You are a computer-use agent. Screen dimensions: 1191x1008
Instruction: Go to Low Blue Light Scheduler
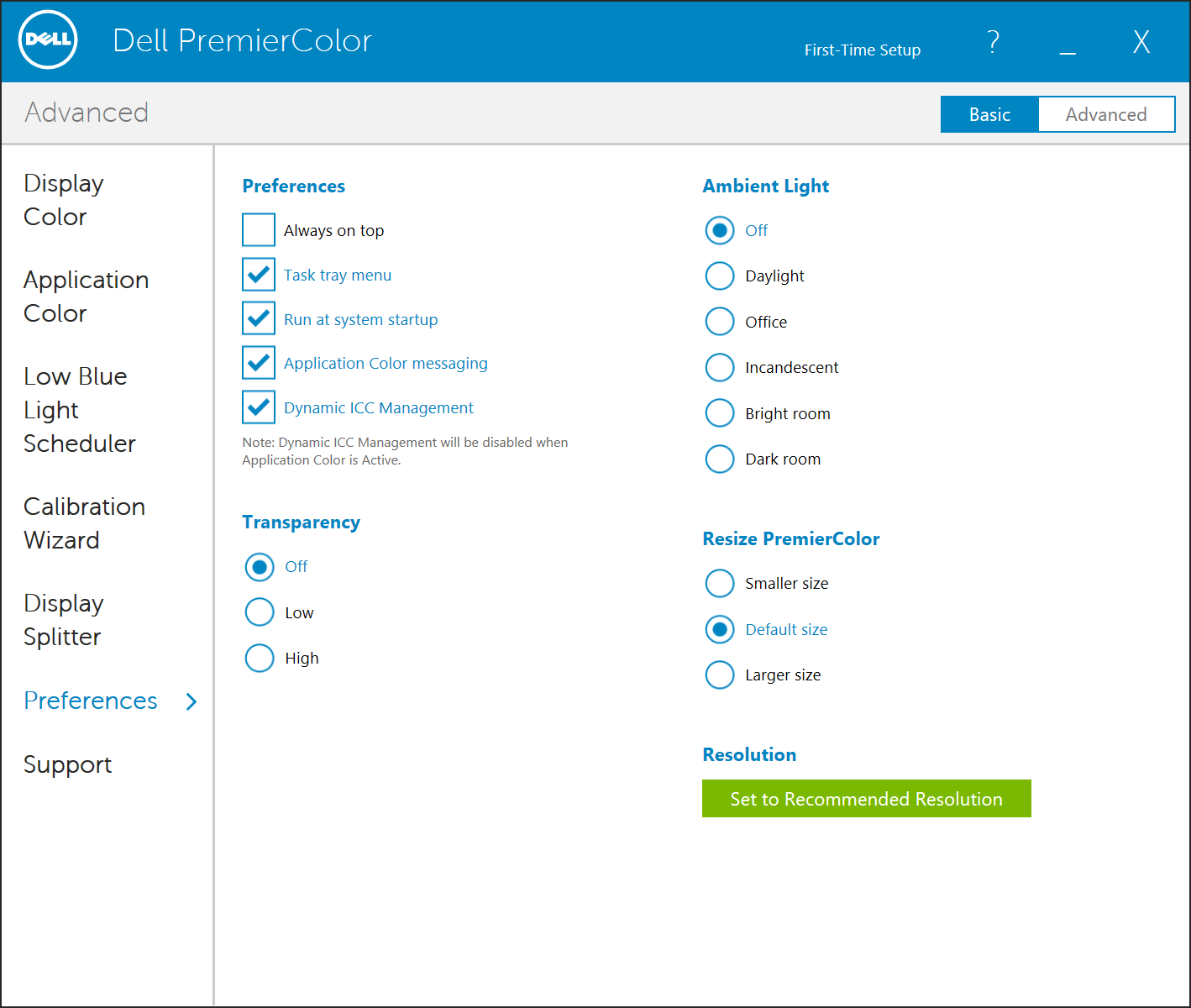coord(79,410)
